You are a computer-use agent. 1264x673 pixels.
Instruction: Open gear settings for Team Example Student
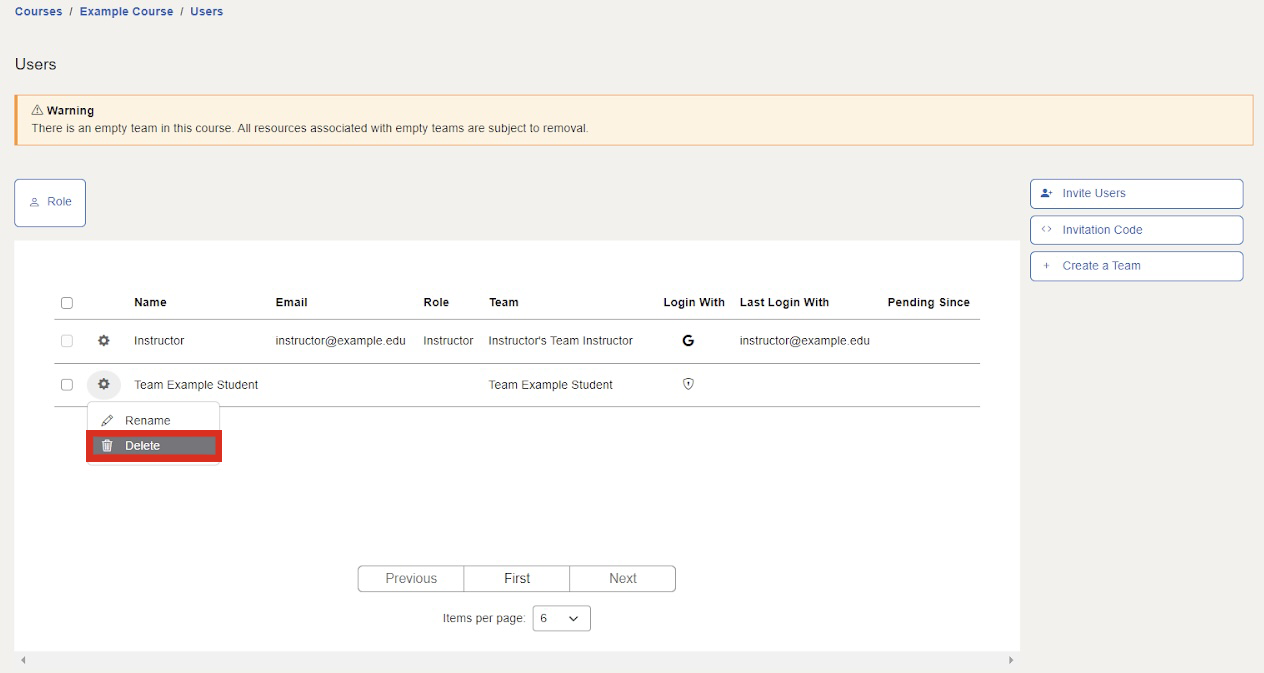[x=103, y=384]
